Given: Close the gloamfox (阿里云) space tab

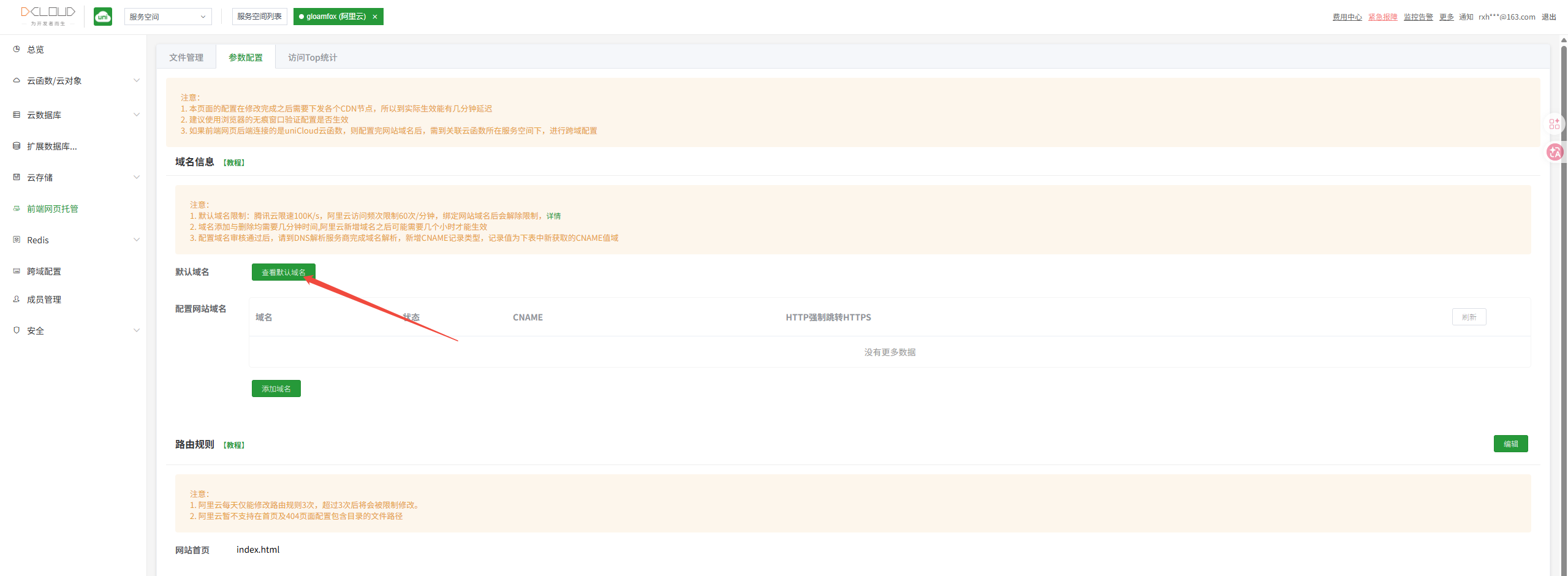Looking at the screenshot, I should [375, 17].
